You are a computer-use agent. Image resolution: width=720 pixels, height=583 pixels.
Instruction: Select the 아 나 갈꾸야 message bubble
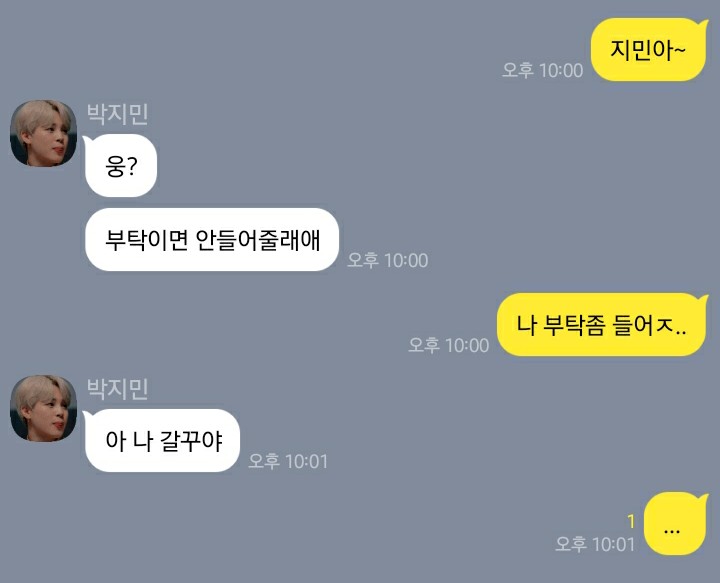tap(162, 440)
